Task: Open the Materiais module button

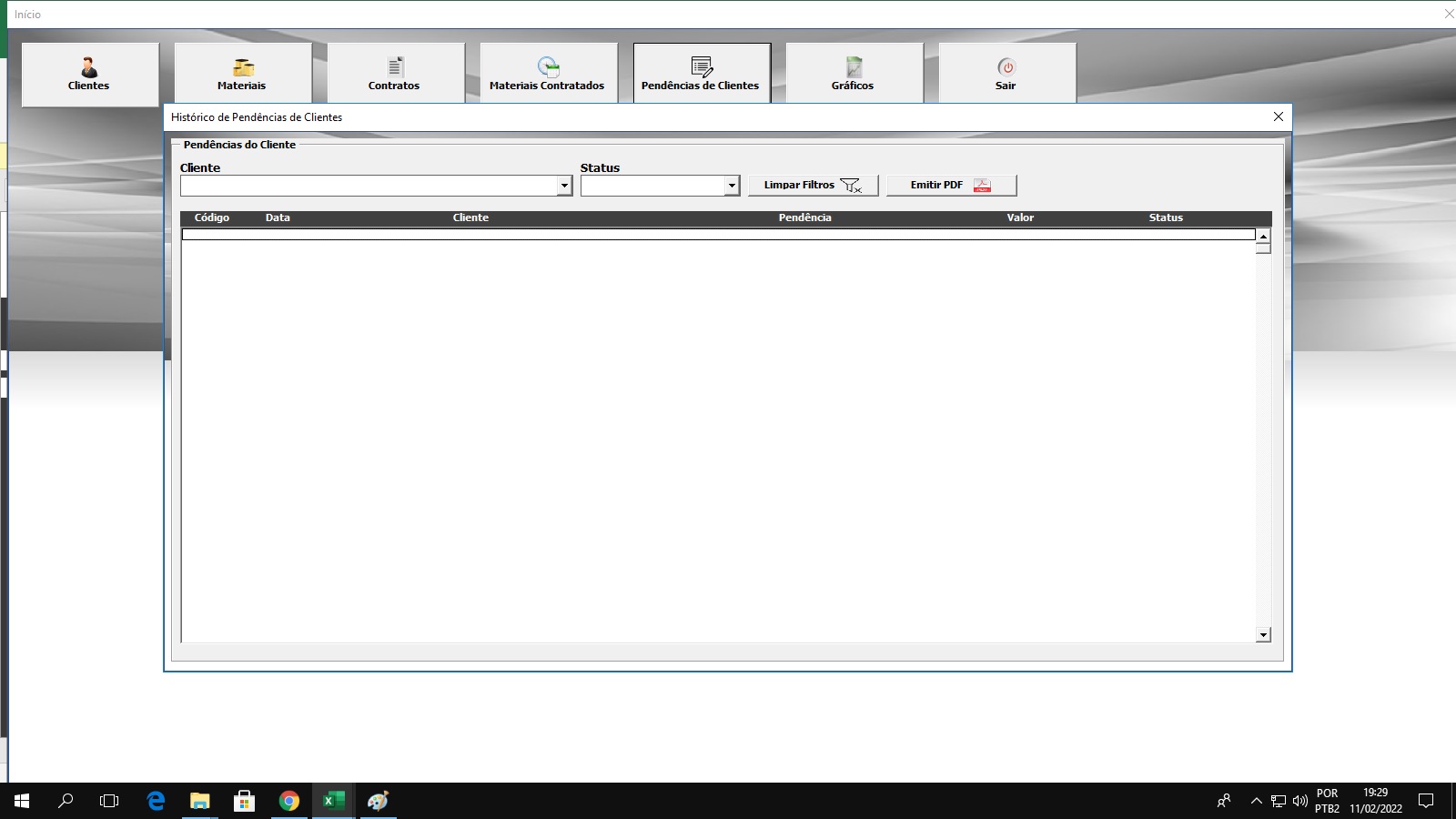Action: (x=242, y=75)
